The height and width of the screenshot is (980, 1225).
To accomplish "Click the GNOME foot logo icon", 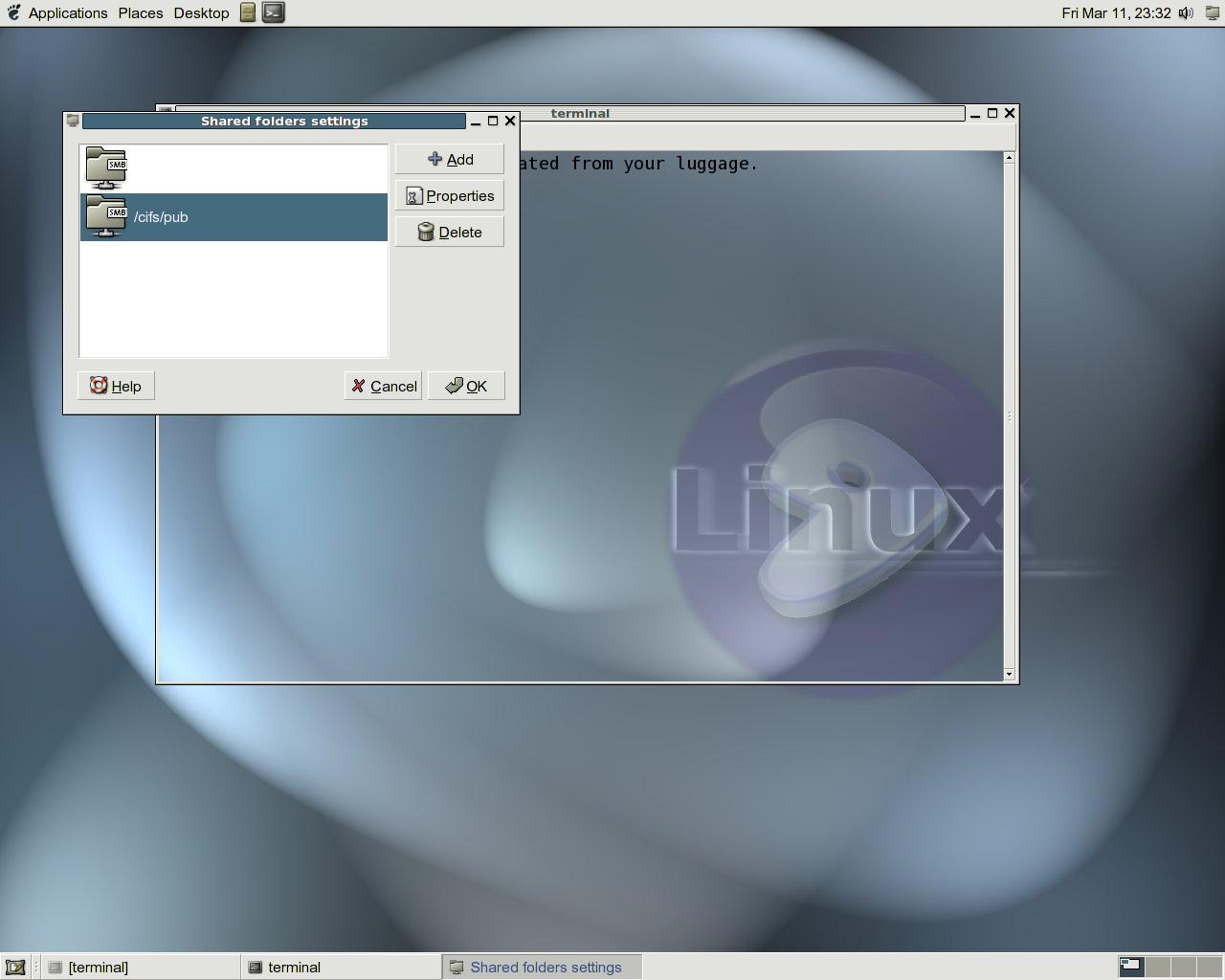I will pos(13,12).
